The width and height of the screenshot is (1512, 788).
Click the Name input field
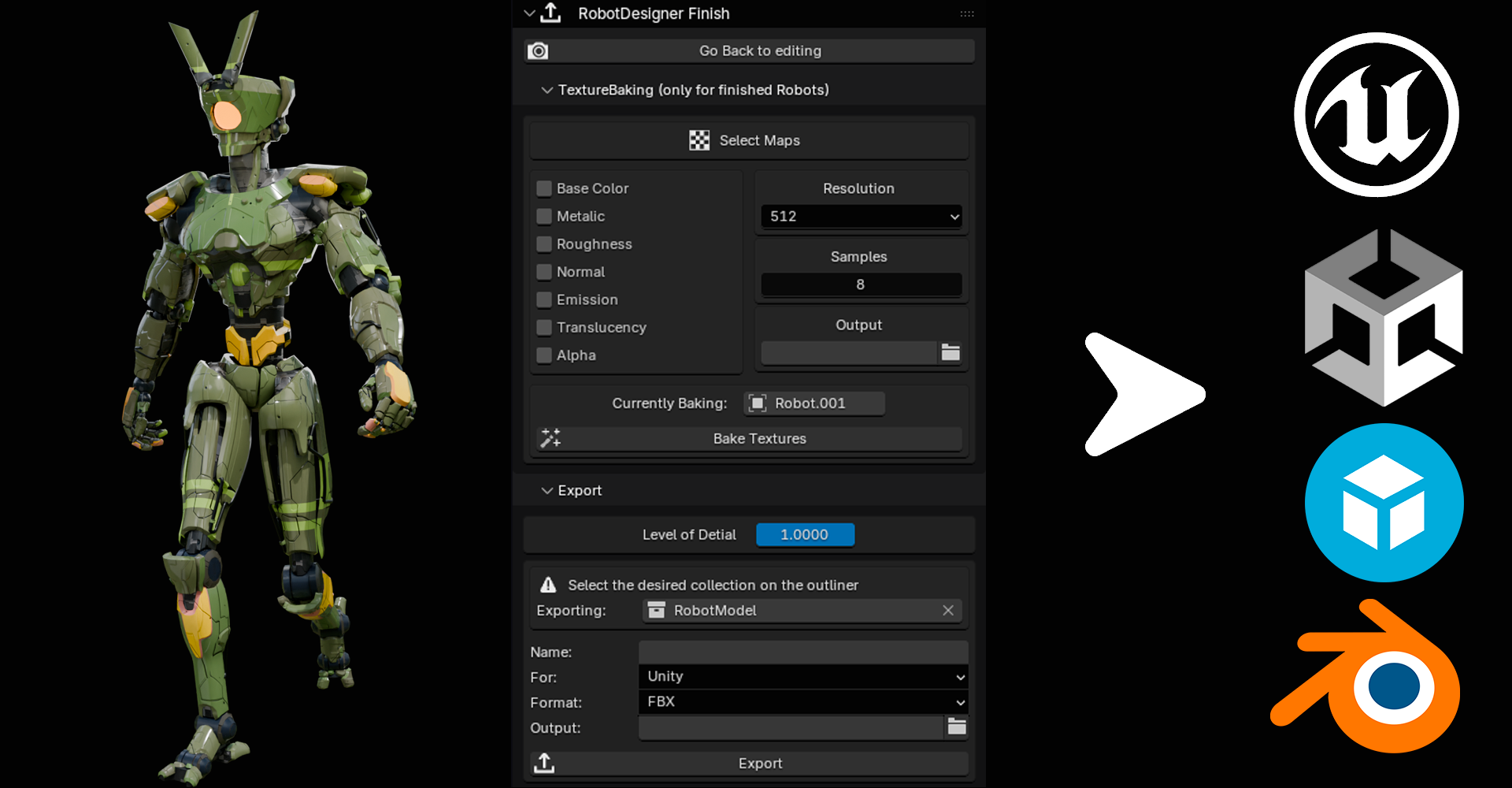[802, 652]
